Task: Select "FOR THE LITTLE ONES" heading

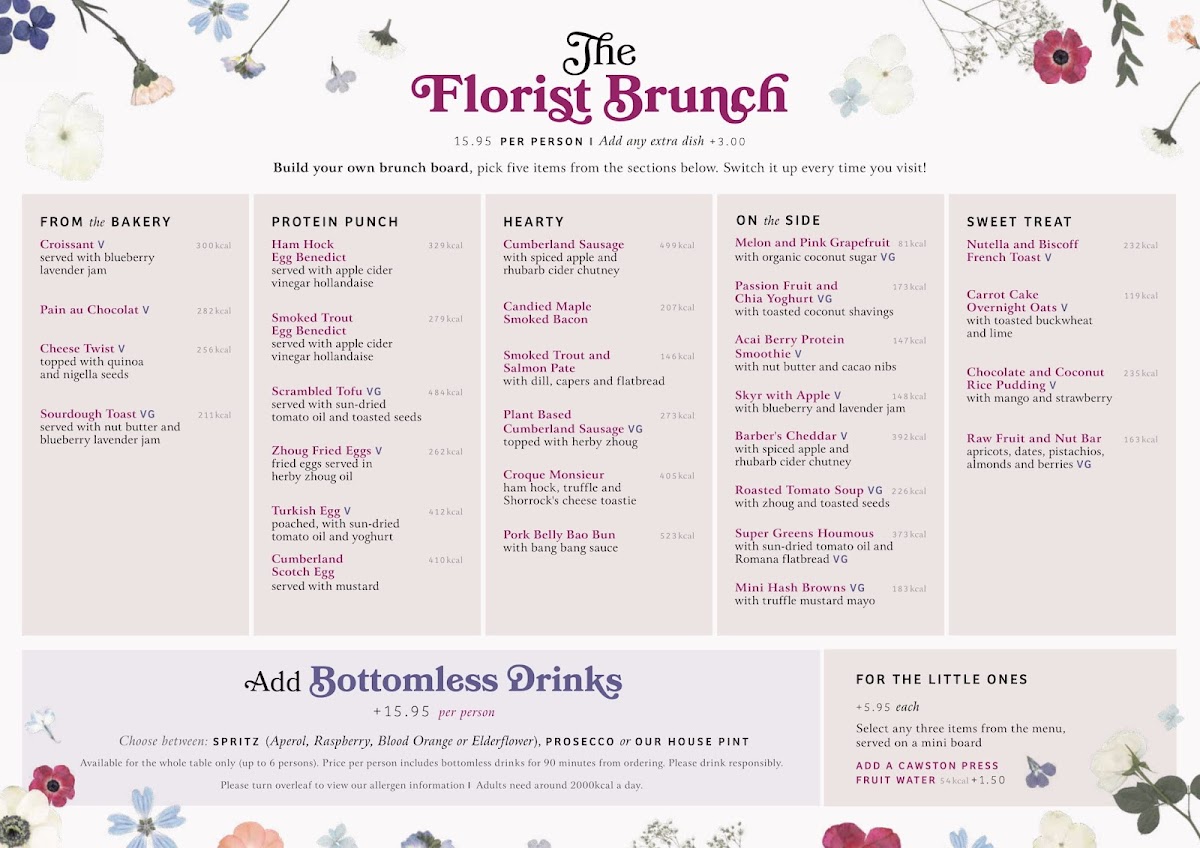Action: coord(942,680)
